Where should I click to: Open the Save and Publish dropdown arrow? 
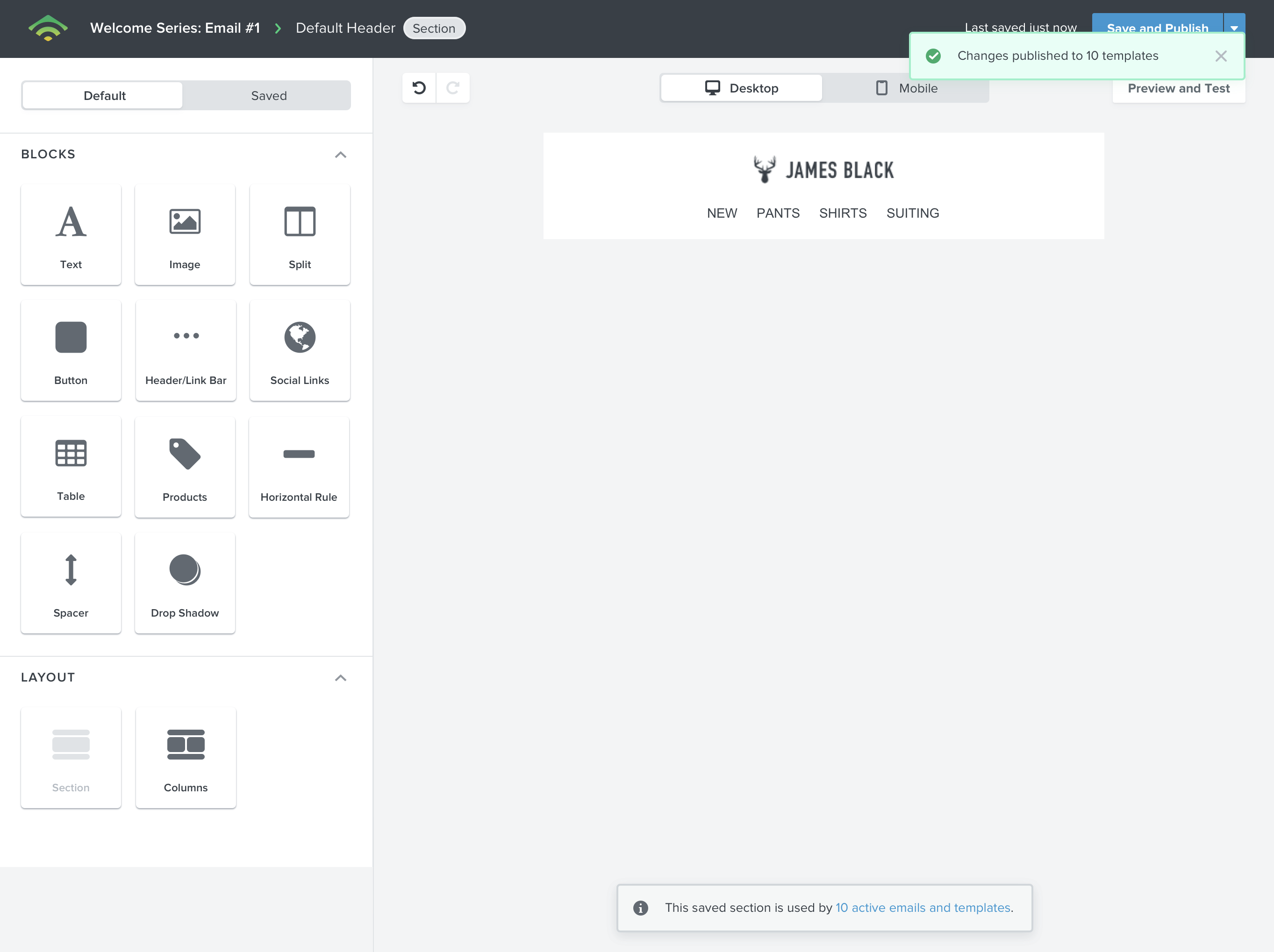click(x=1234, y=28)
